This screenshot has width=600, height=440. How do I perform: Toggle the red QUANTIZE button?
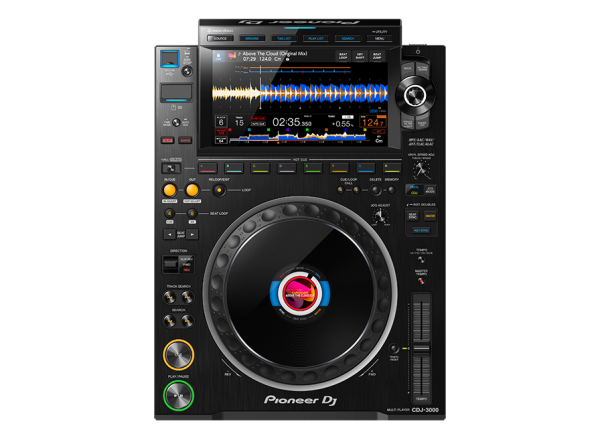tap(185, 140)
